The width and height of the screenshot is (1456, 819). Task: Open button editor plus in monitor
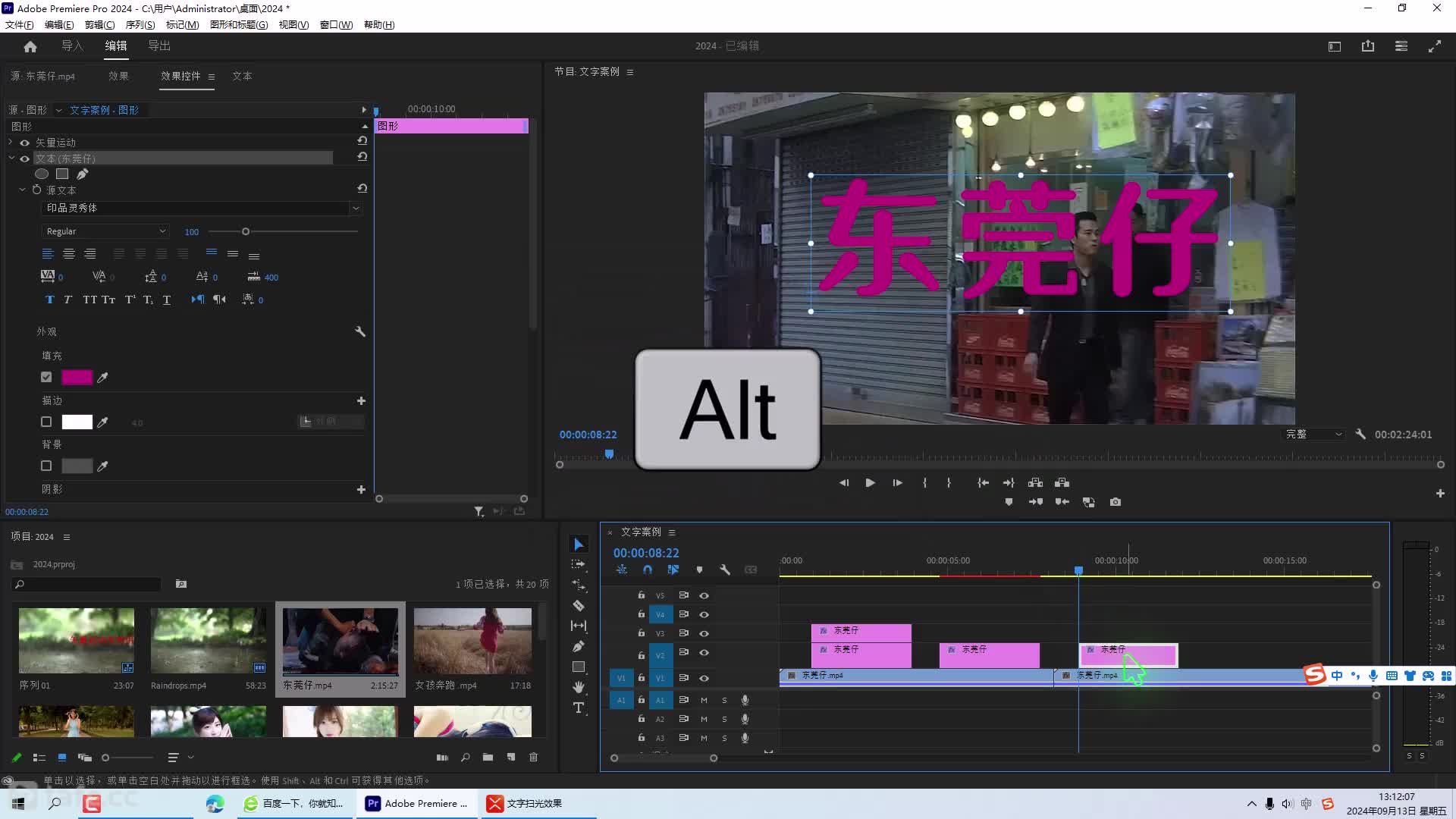[x=1440, y=494]
